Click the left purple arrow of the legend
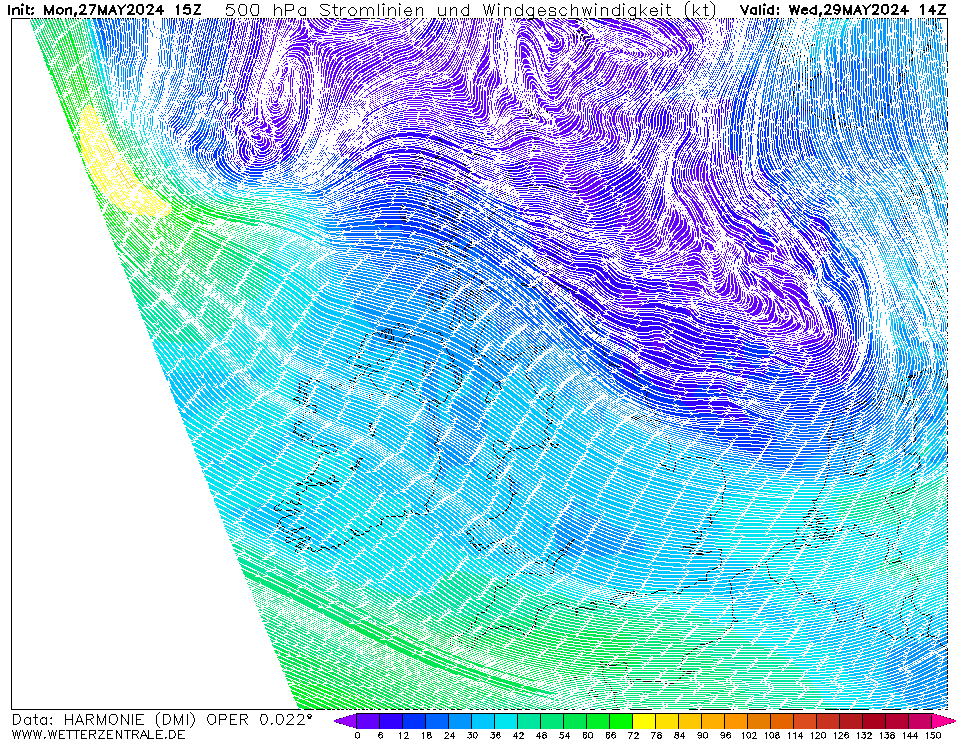959x741 pixels. tap(346, 721)
